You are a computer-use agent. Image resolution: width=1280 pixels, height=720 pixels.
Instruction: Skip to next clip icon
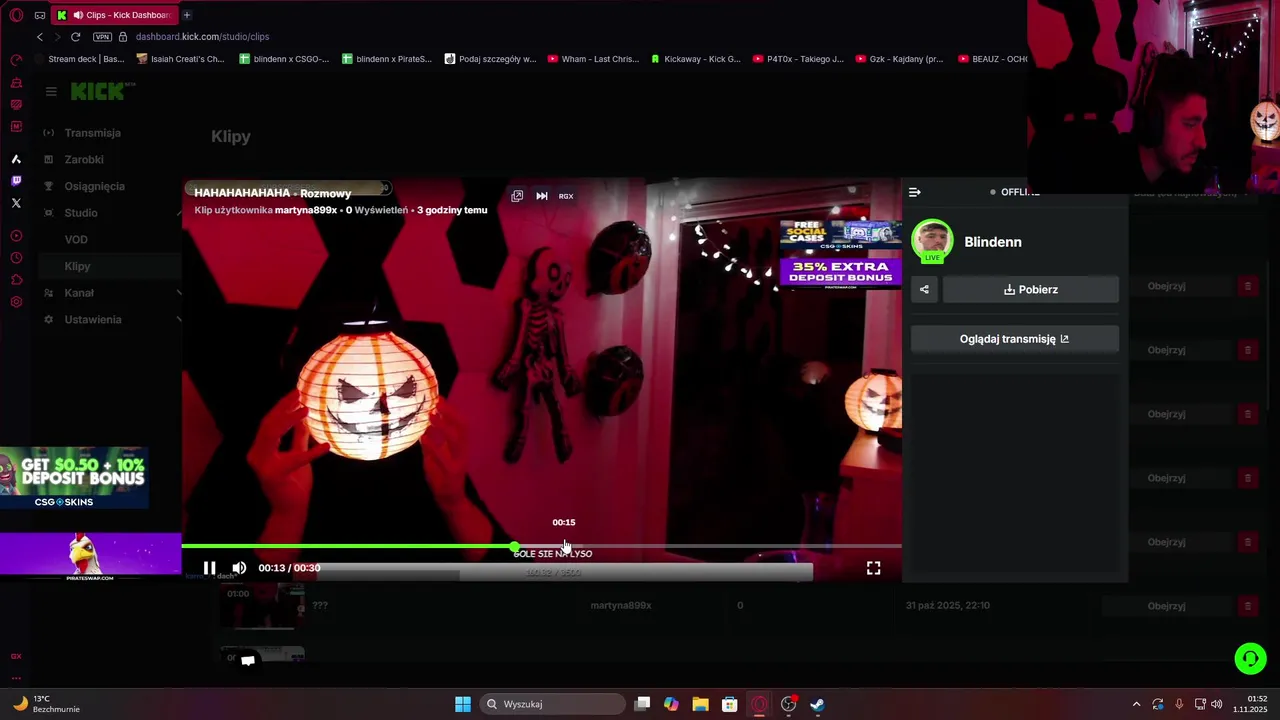click(542, 196)
